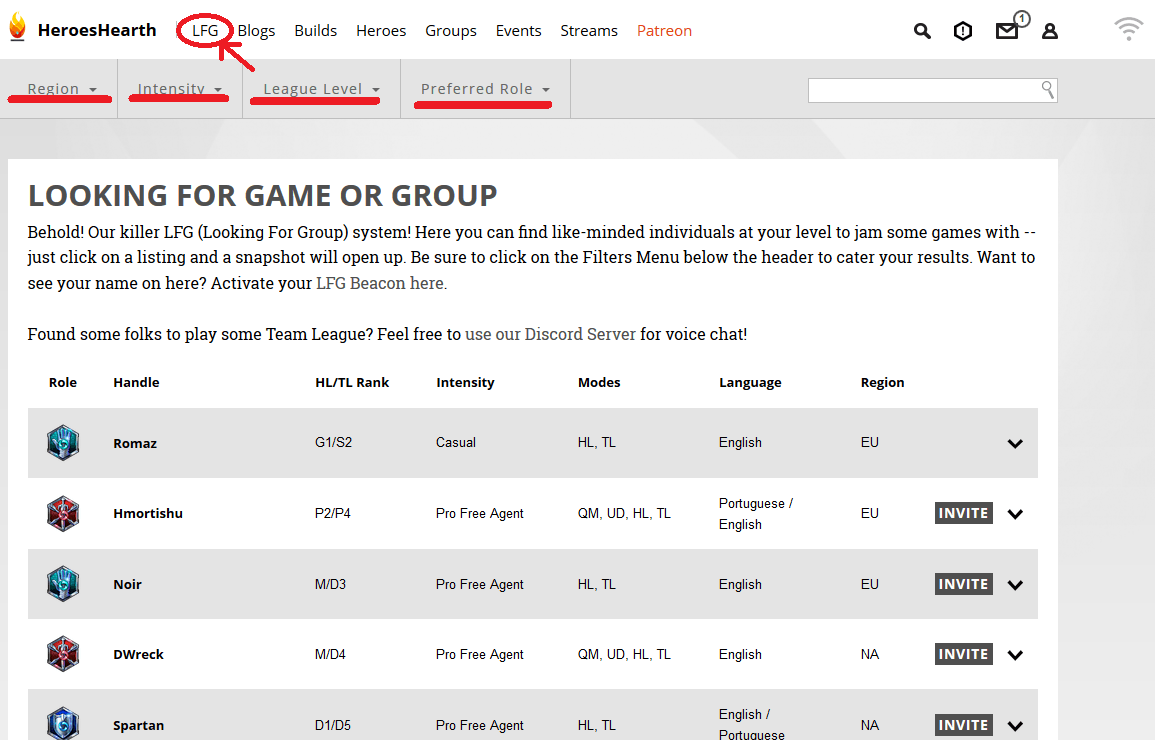This screenshot has width=1155, height=740.
Task: Open the Streams nav item
Action: [589, 31]
